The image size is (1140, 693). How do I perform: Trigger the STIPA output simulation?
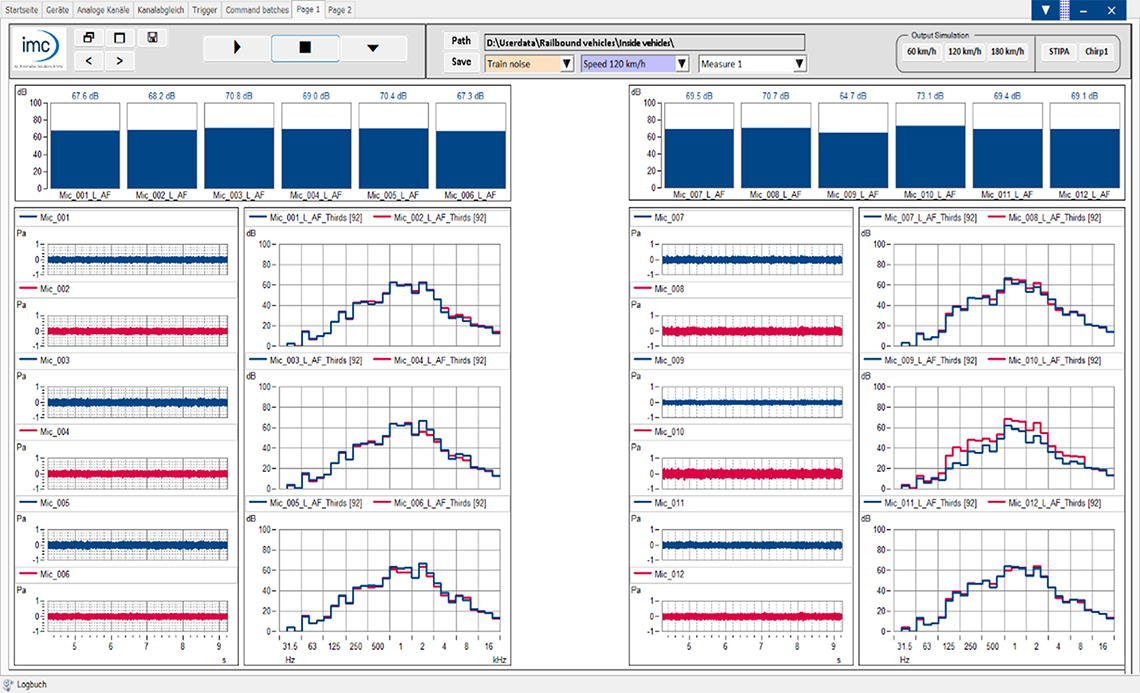(x=1058, y=51)
